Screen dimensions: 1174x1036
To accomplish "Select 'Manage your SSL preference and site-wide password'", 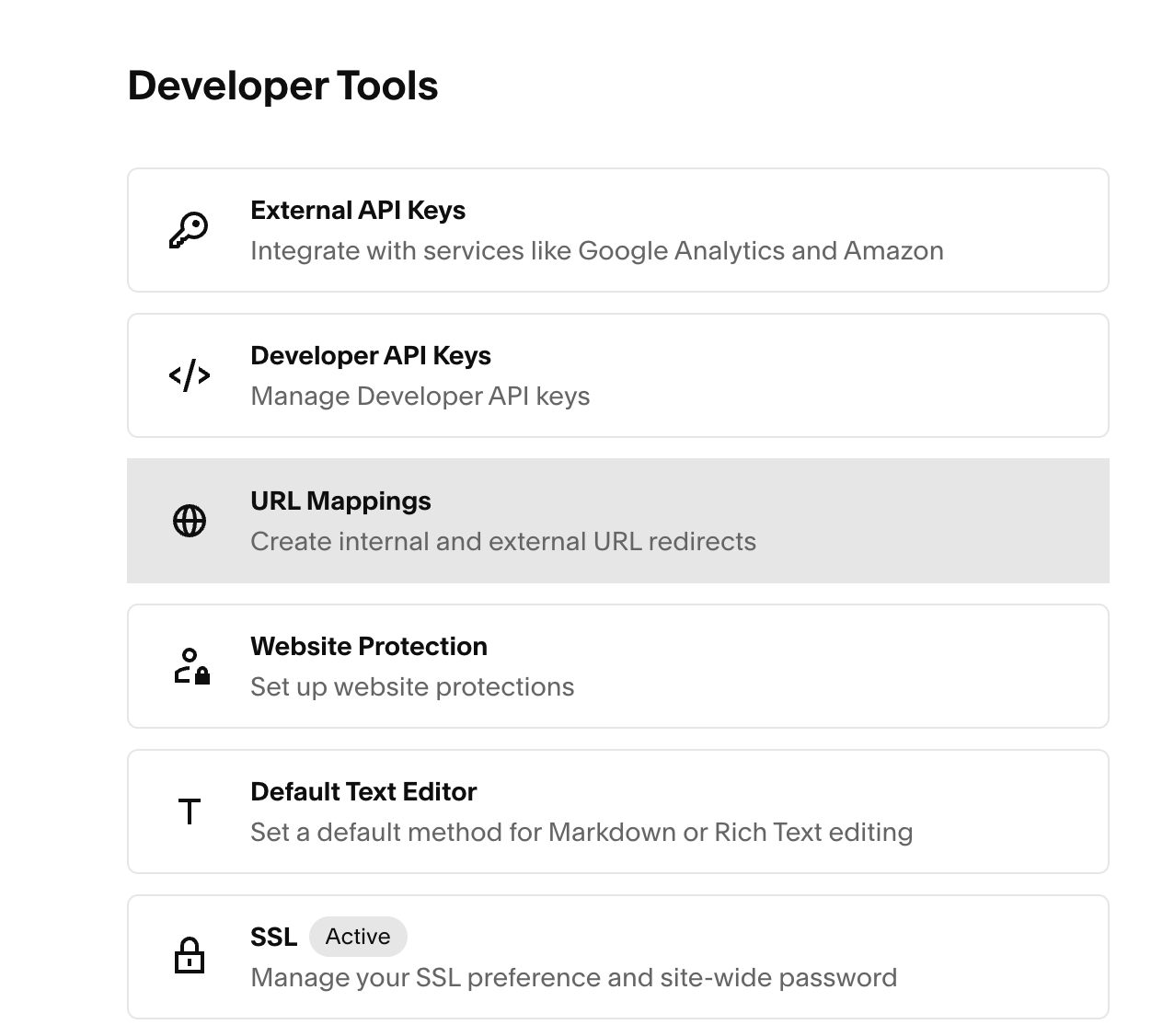I will pyautogui.click(x=573, y=978).
